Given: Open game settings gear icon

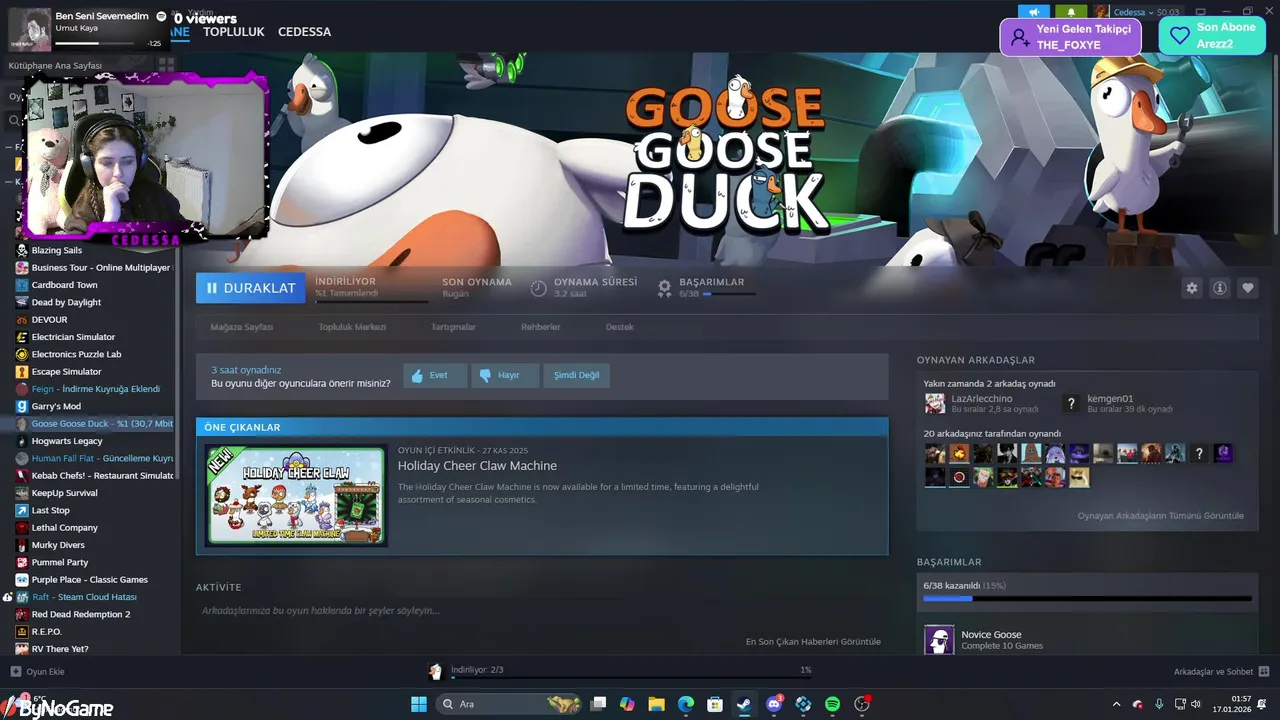Looking at the screenshot, I should click(1191, 288).
